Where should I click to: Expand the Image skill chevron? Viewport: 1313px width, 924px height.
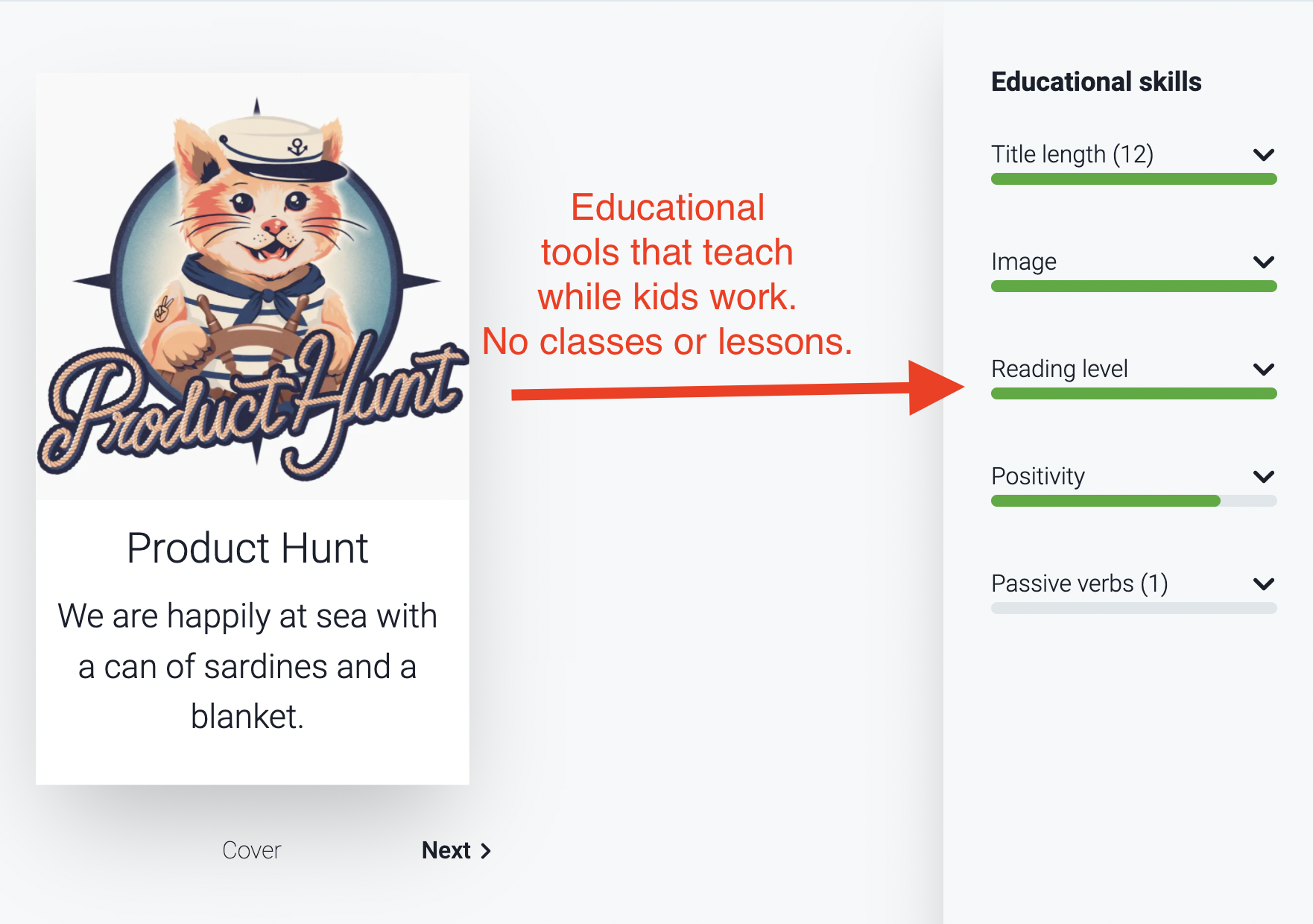(x=1264, y=262)
